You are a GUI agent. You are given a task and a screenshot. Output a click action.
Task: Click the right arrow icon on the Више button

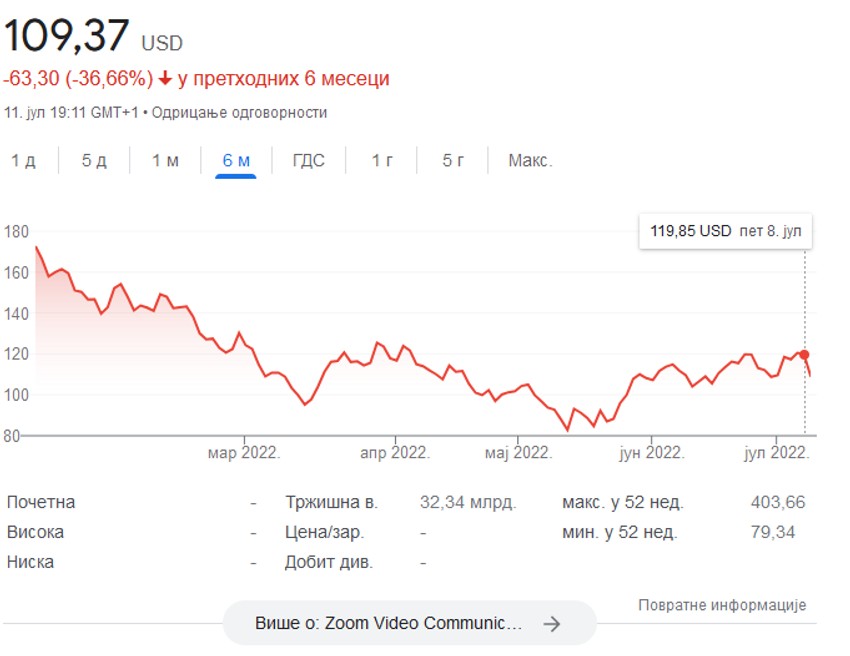tap(551, 624)
